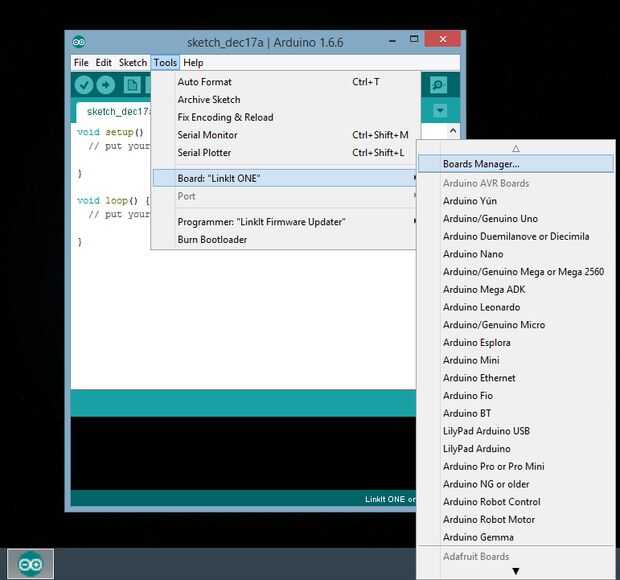Expand the Board: "LinkIt ONE" submenu
Screen dimensions: 620x580
(284, 178)
